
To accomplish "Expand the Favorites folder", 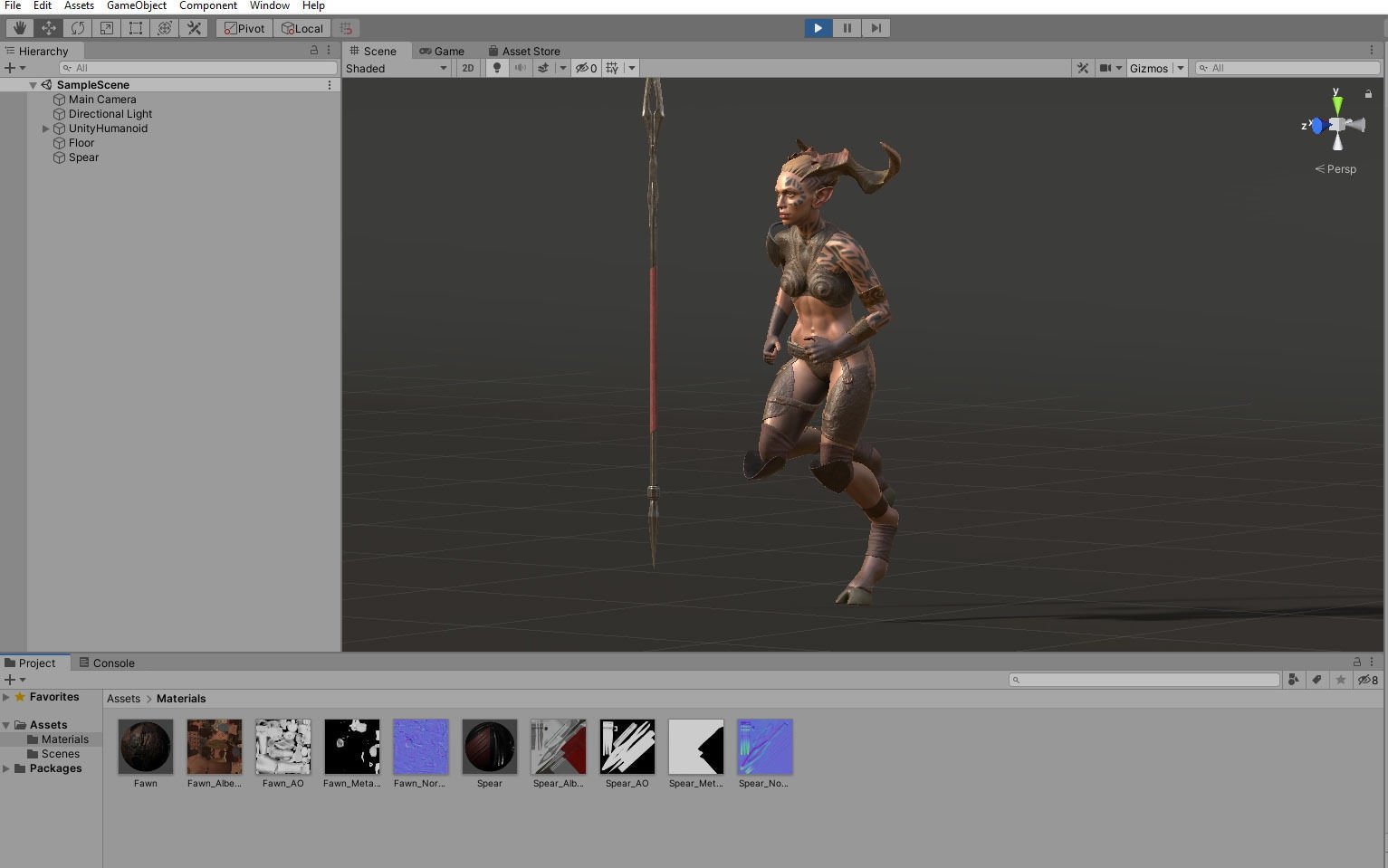I will pos(6,697).
